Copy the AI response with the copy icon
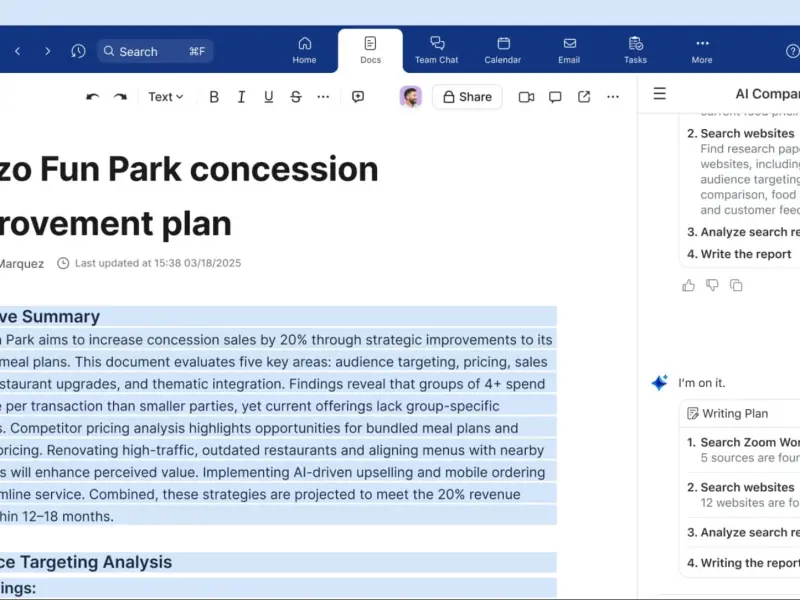Viewport: 800px width, 600px height. [x=736, y=285]
